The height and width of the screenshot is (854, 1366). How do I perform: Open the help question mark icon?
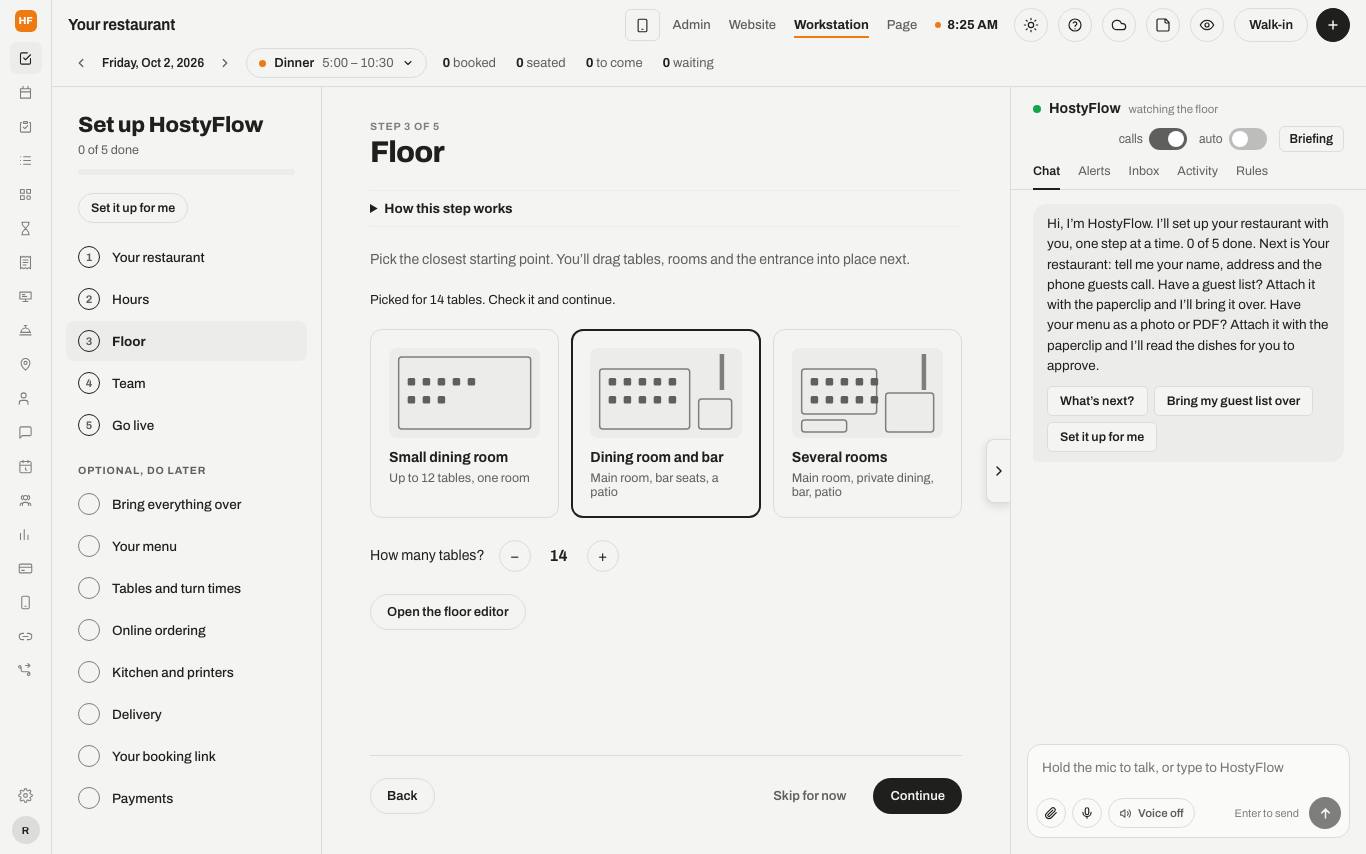click(x=1075, y=25)
